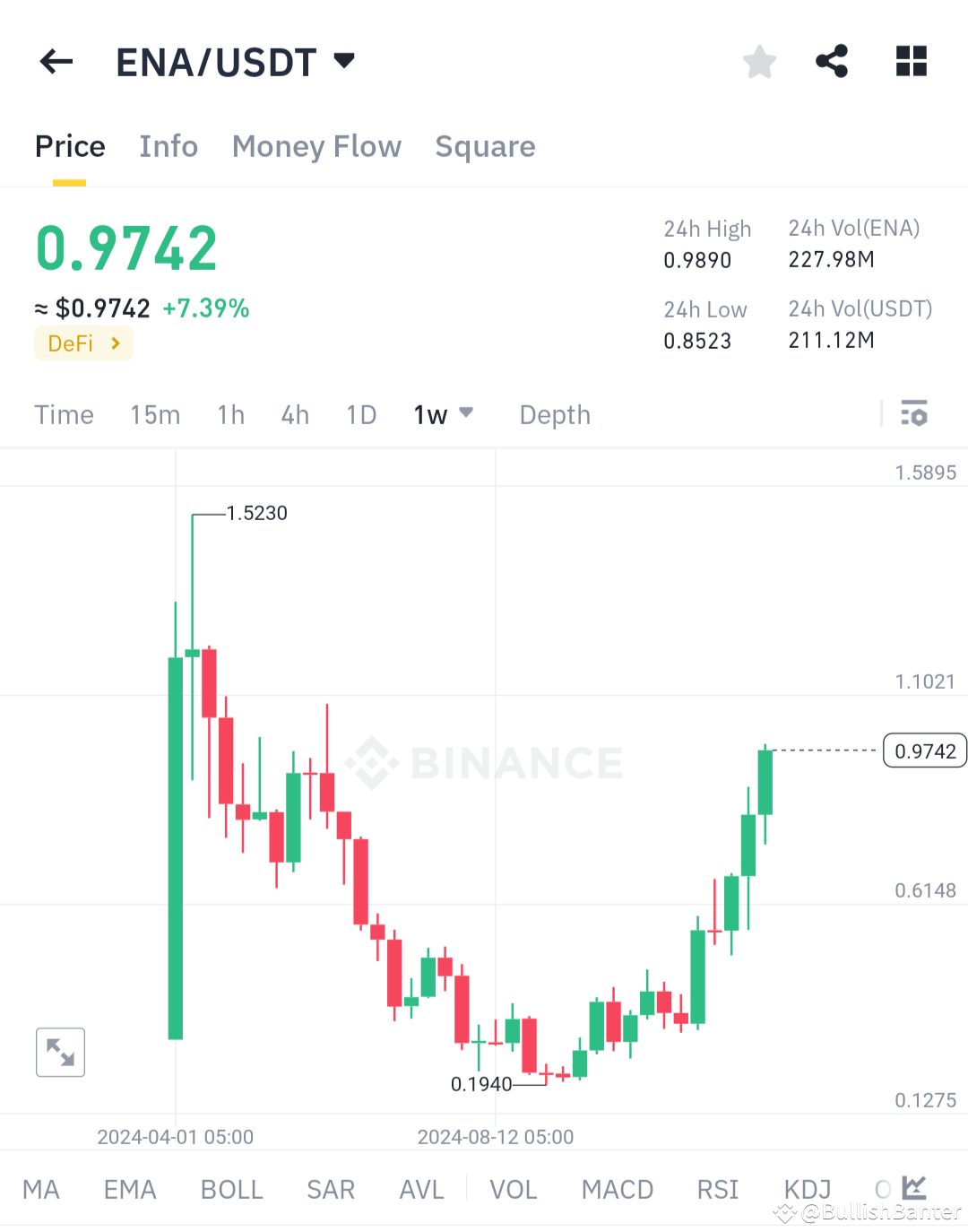The width and height of the screenshot is (968, 1232).
Task: Expand the DeFi category chevron
Action: point(115,343)
